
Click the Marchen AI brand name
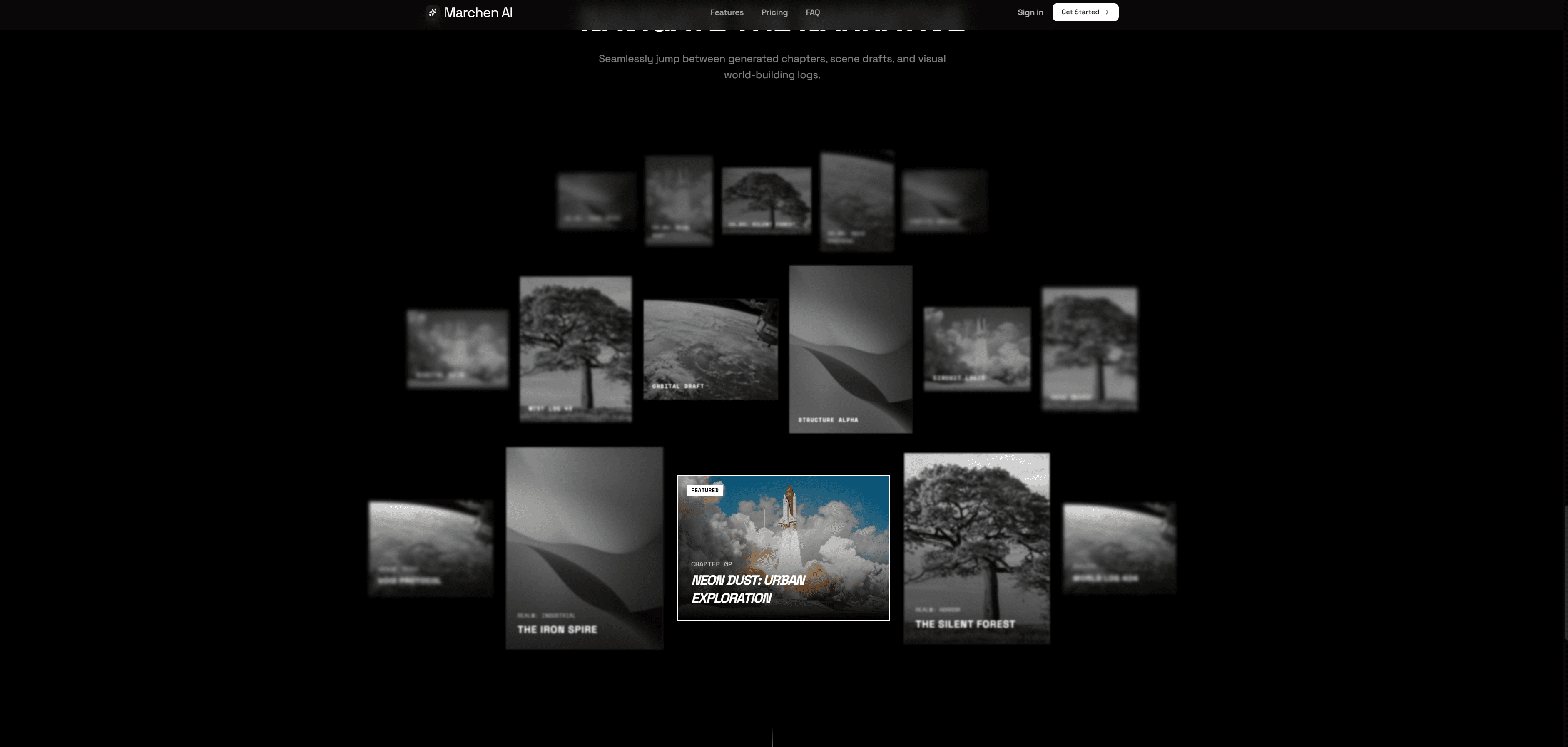pyautogui.click(x=478, y=12)
